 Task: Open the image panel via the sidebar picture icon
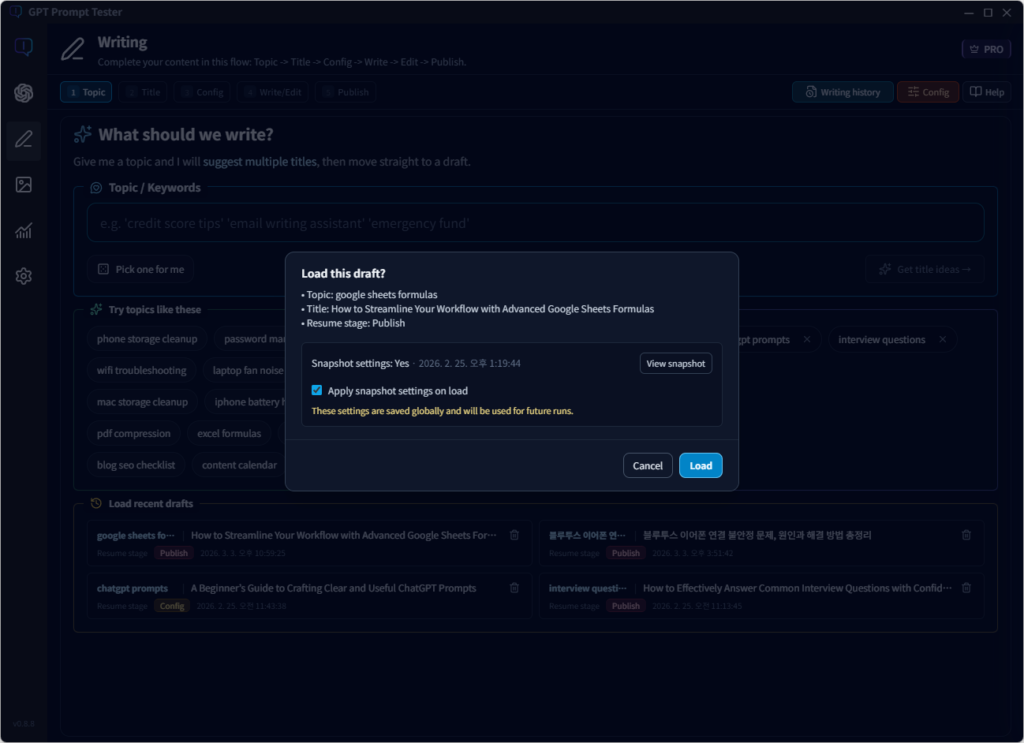23,185
